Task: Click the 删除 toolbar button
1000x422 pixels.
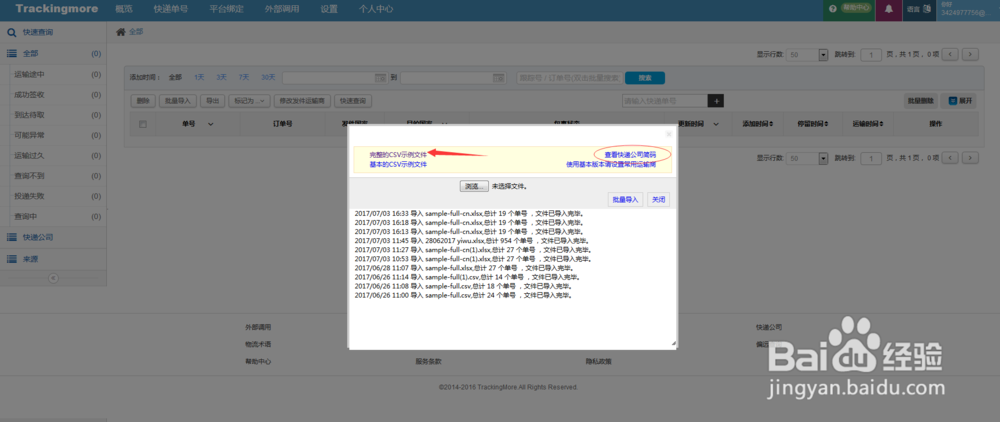Action: (143, 101)
